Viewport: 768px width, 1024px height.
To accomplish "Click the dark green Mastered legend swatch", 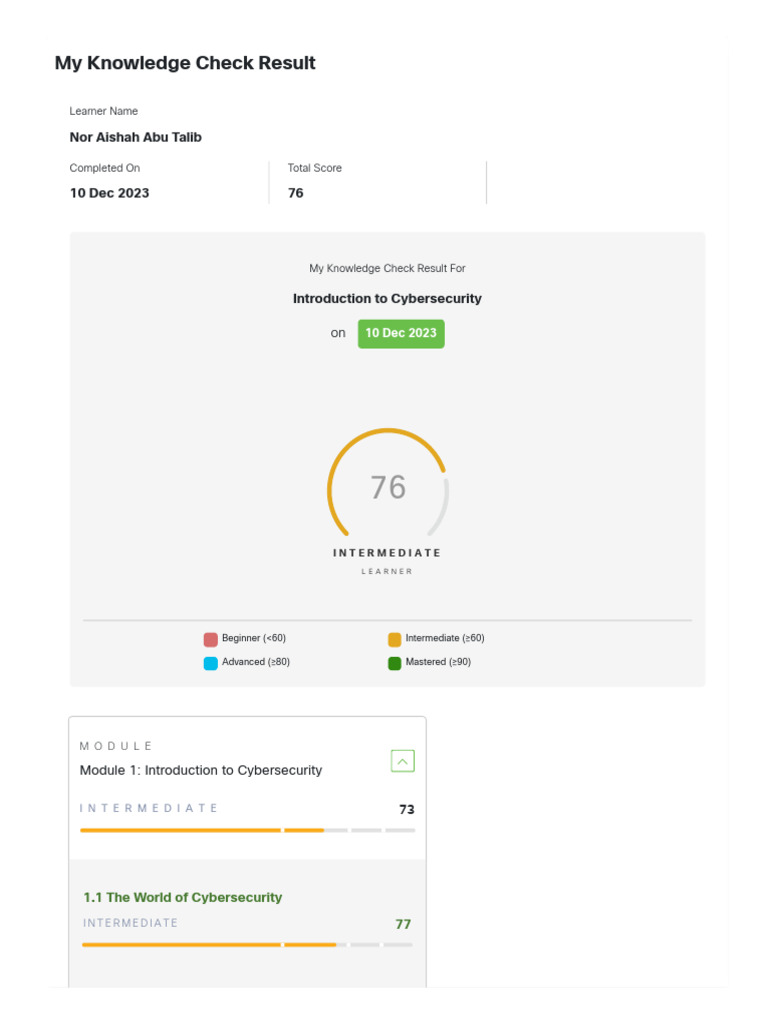I will click(394, 664).
